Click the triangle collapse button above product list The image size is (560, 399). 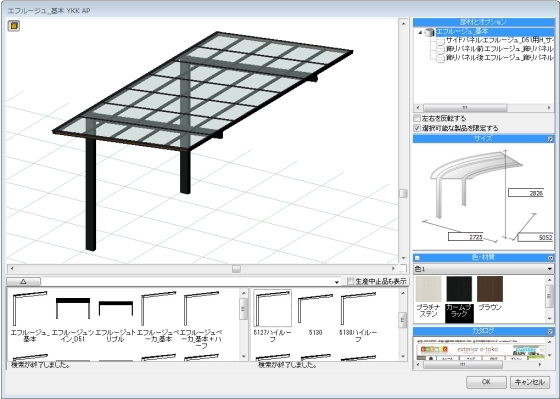pos(24,281)
